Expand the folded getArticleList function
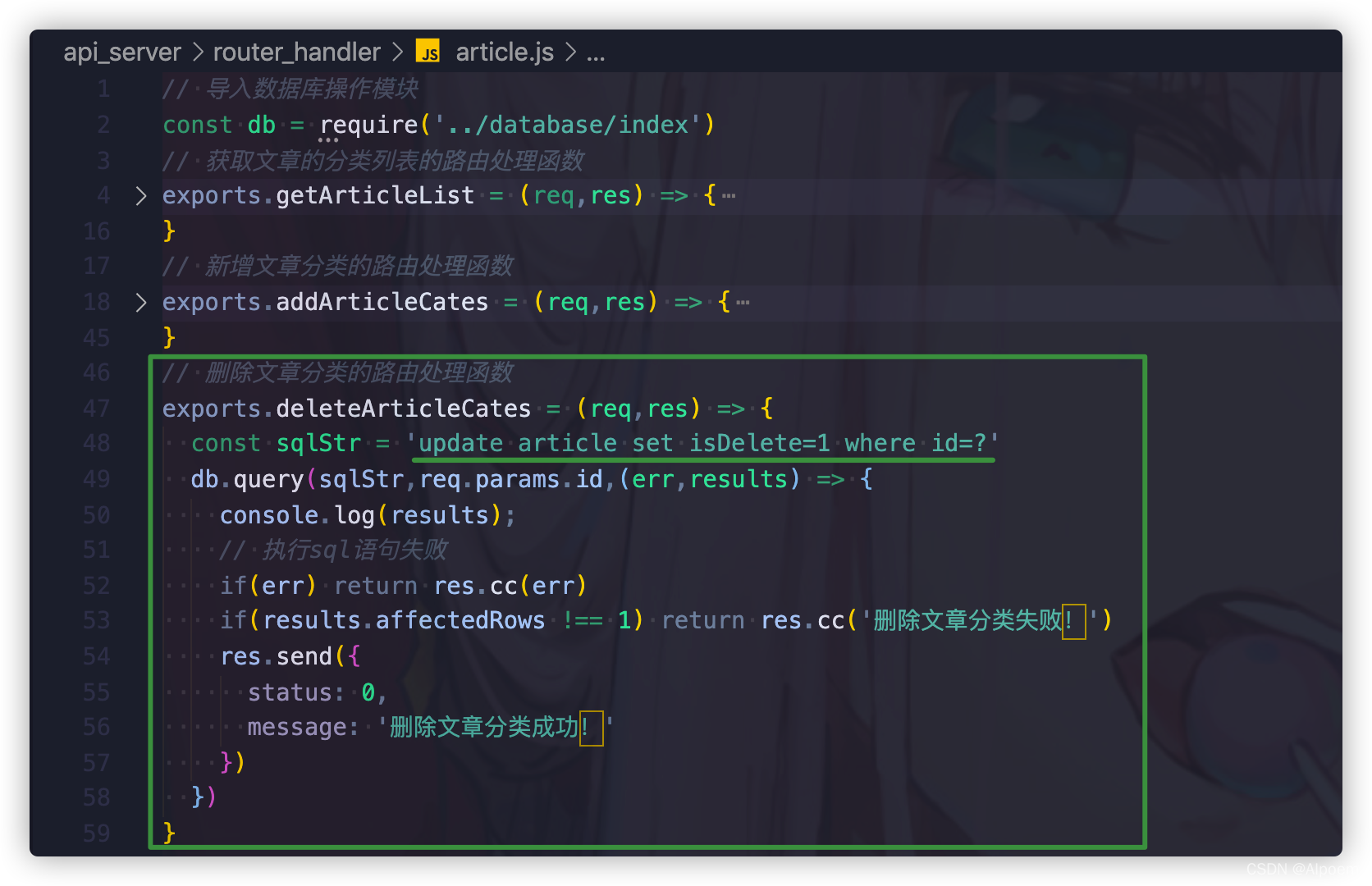1372x886 pixels. pyautogui.click(x=141, y=195)
